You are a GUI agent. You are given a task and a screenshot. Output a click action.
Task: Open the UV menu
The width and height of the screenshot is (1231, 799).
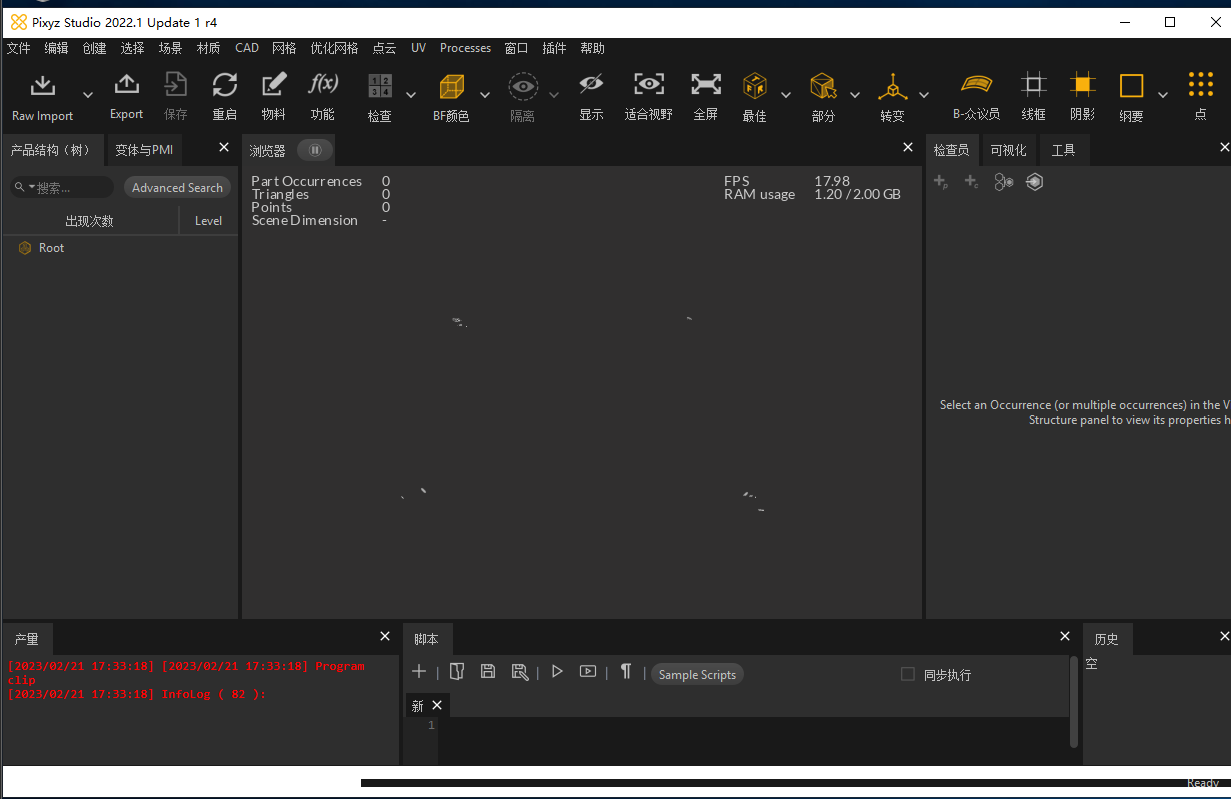coord(418,48)
